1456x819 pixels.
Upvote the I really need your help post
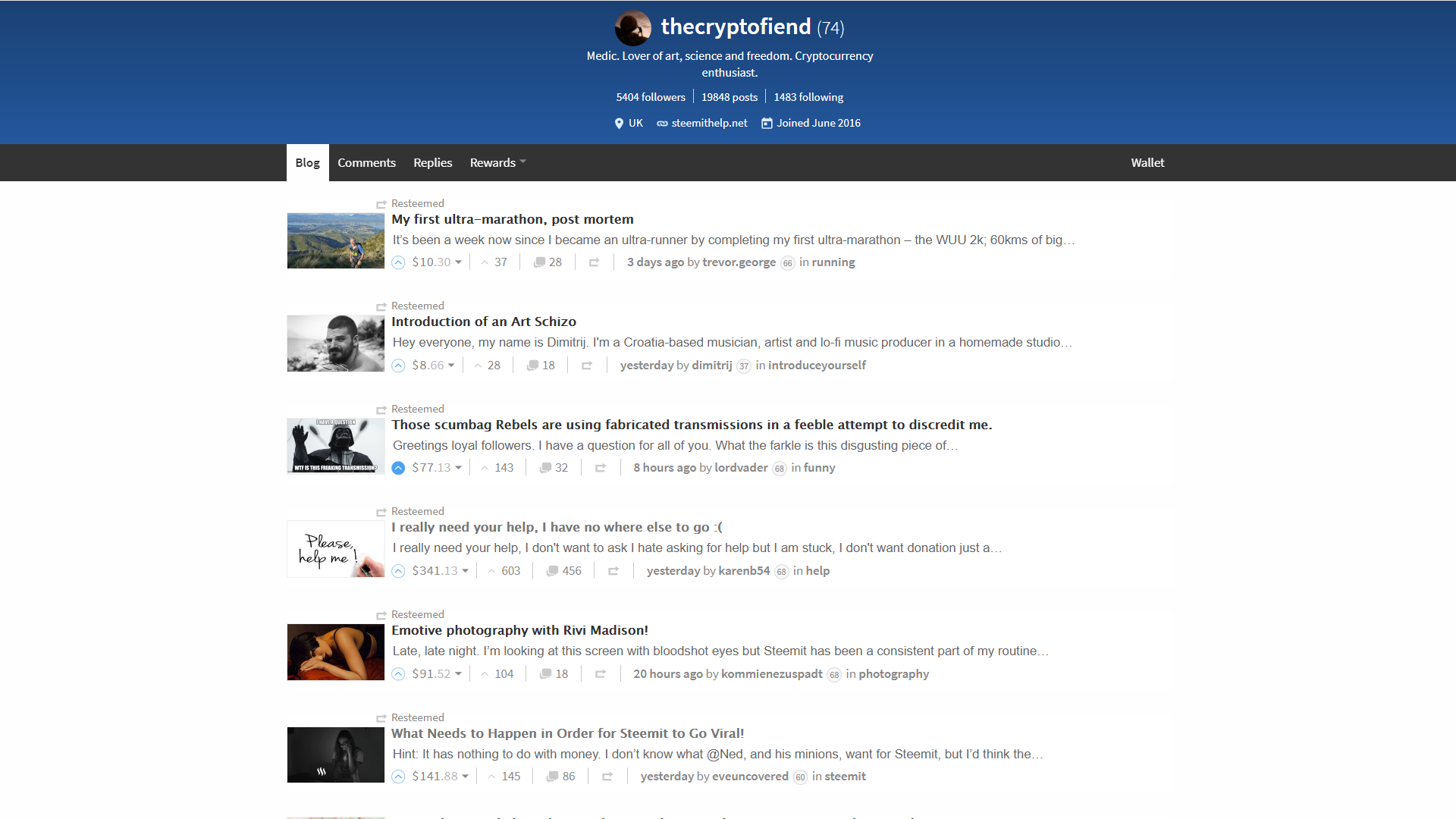pyautogui.click(x=398, y=571)
